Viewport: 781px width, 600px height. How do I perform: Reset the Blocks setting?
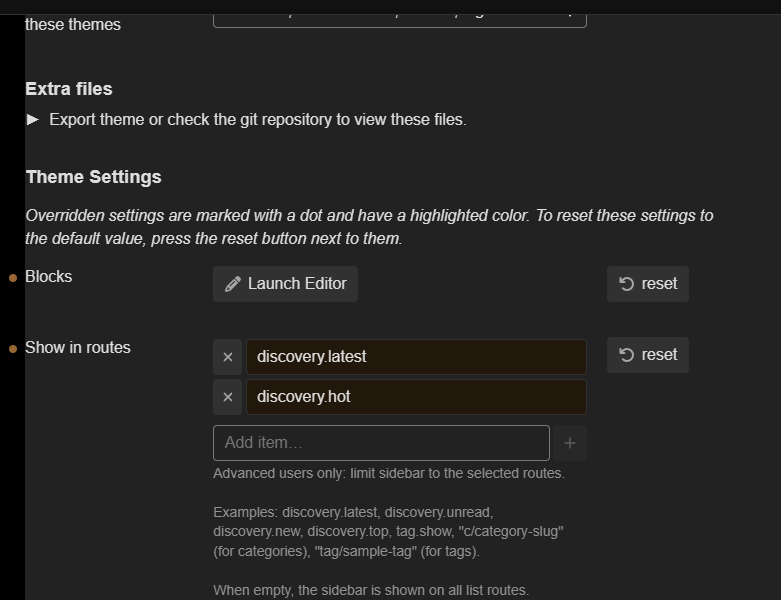648,284
